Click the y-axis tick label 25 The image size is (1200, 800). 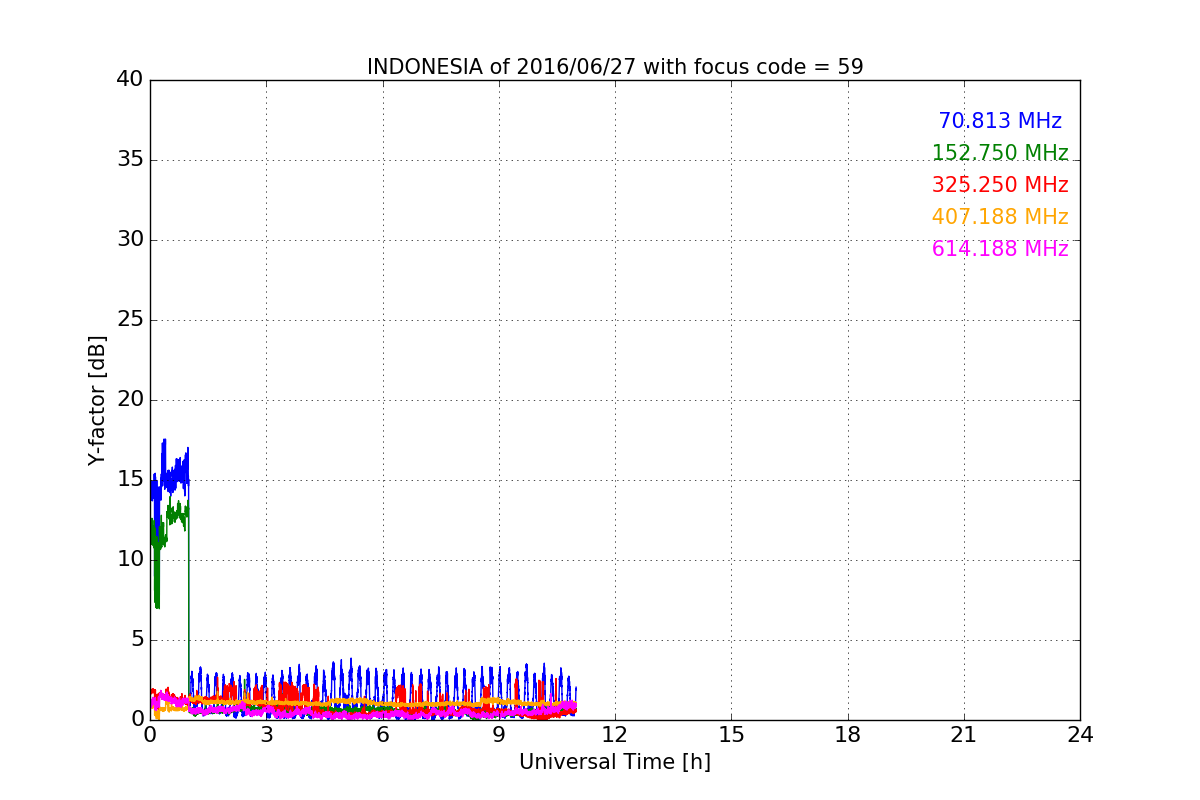(130, 319)
